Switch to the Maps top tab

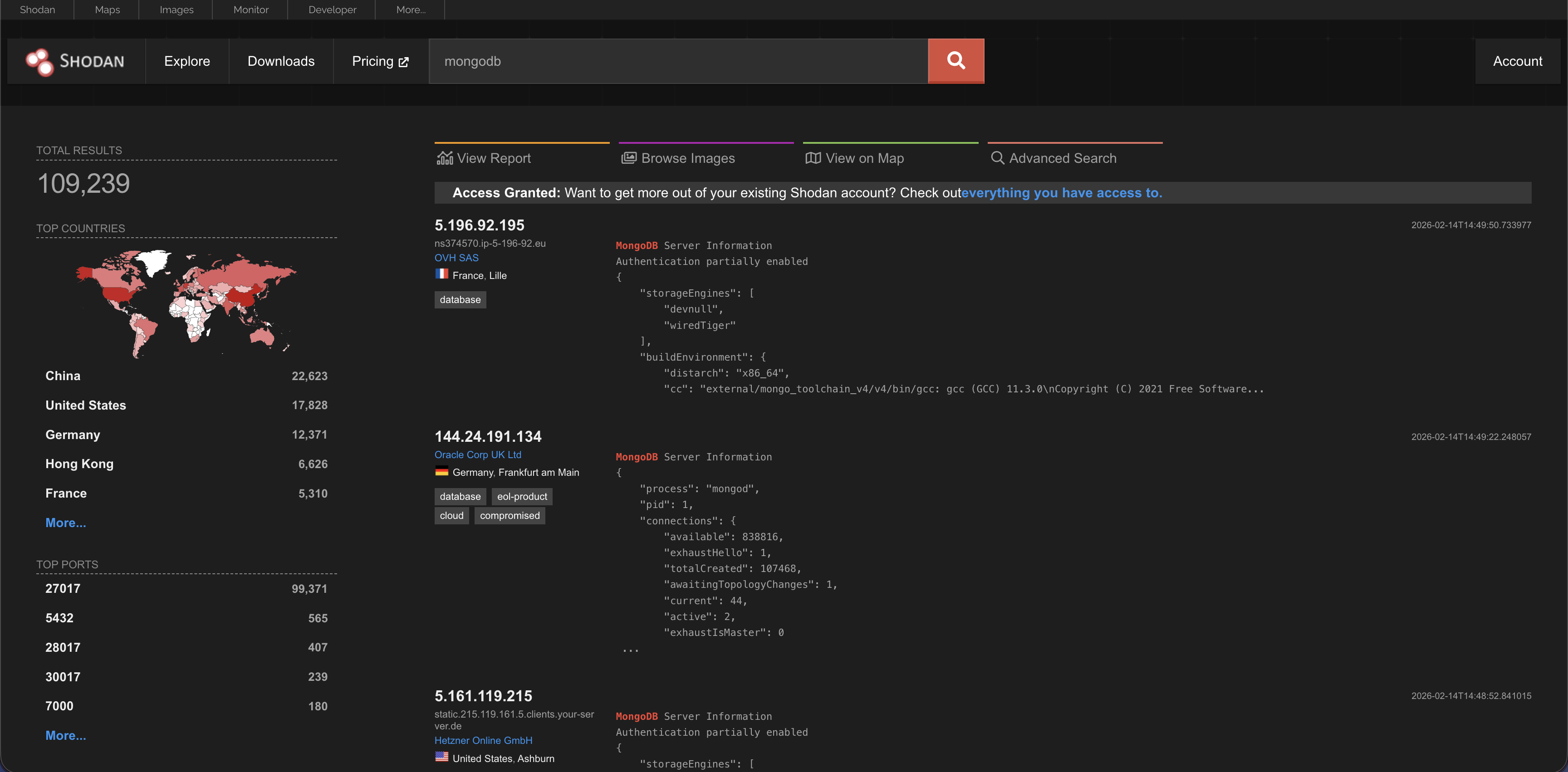[107, 10]
